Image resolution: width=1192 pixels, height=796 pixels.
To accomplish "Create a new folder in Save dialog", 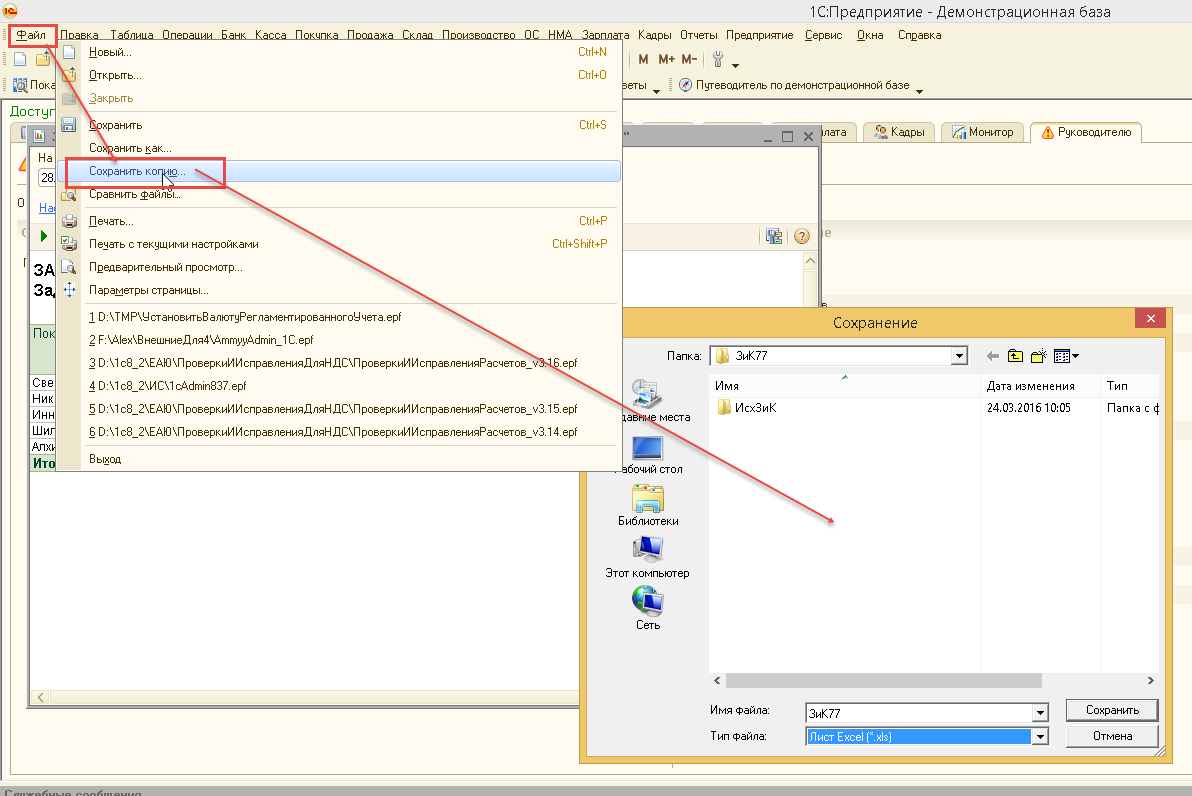I will point(1038,356).
